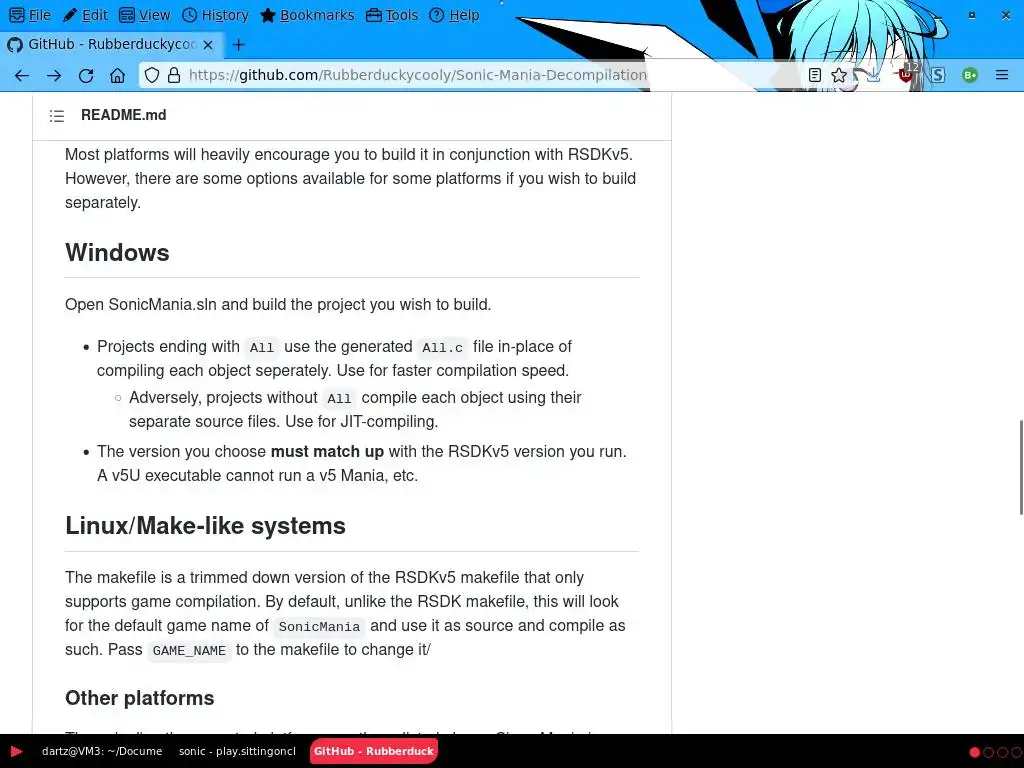Open the View menu

145,15
